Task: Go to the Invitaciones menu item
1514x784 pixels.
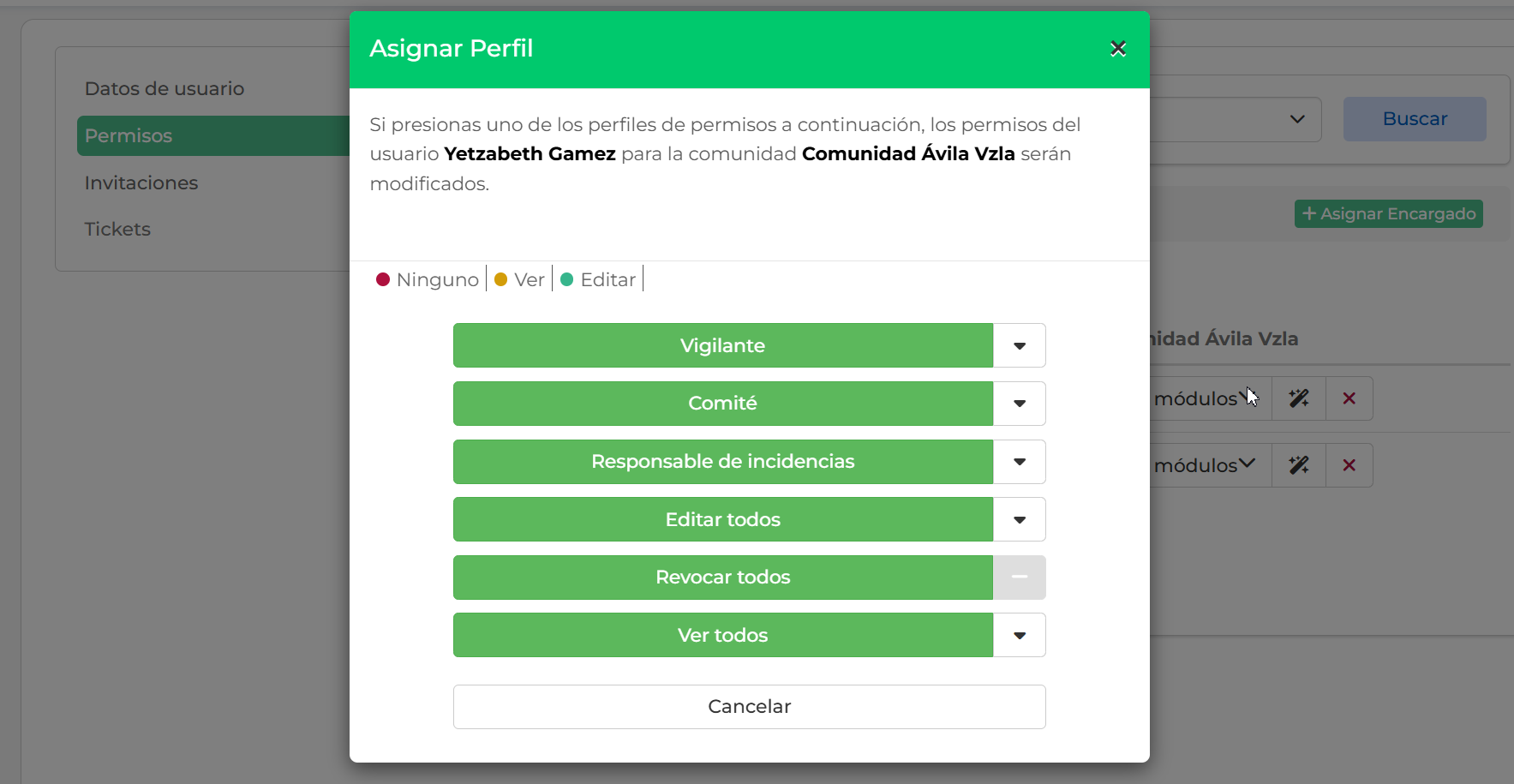Action: [x=141, y=183]
